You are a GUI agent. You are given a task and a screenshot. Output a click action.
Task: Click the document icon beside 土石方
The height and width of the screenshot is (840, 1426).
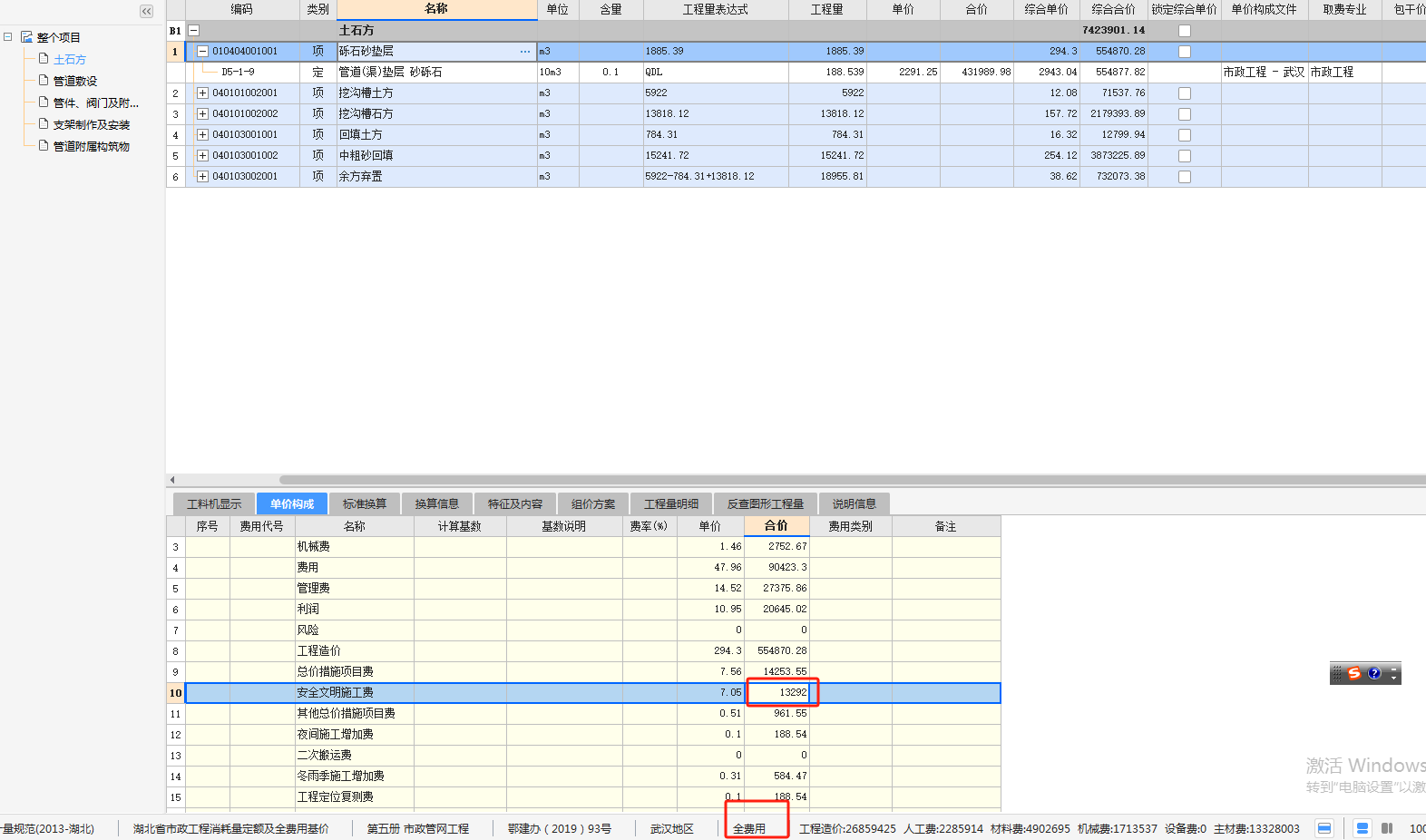pyautogui.click(x=44, y=58)
